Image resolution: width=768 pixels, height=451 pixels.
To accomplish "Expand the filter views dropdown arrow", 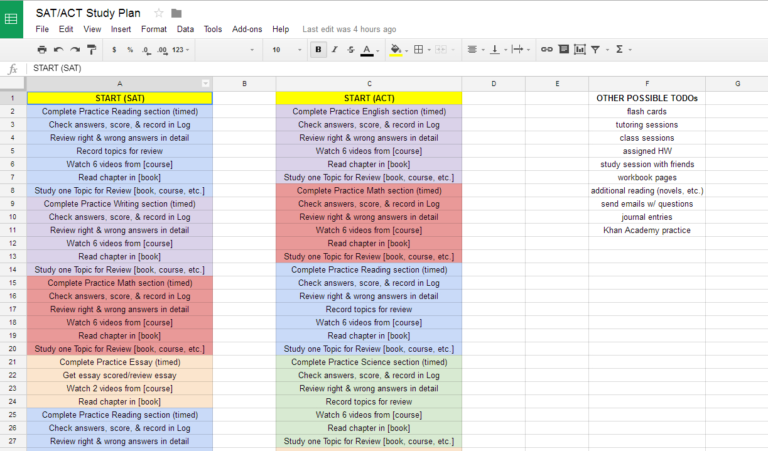I will point(607,50).
